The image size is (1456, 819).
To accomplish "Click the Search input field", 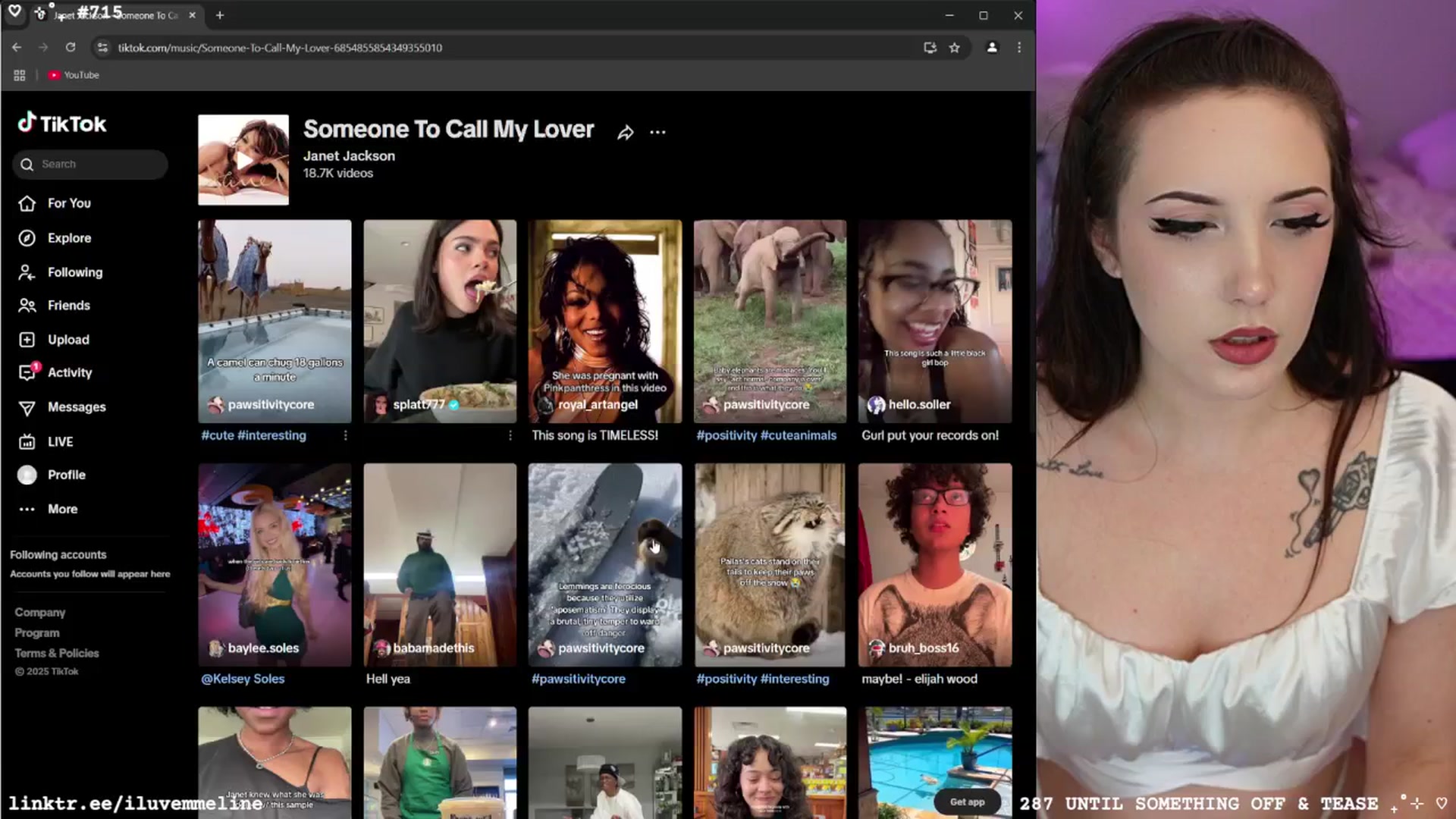I will point(90,164).
